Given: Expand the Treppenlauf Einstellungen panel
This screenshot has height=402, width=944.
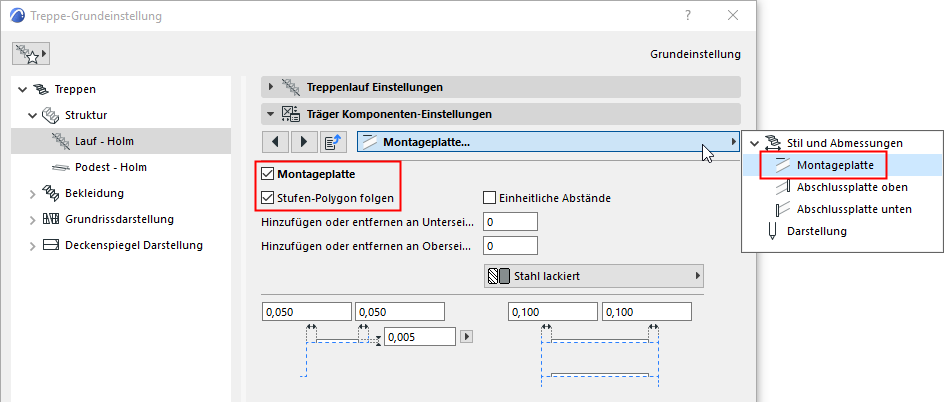Looking at the screenshot, I should tap(271, 87).
